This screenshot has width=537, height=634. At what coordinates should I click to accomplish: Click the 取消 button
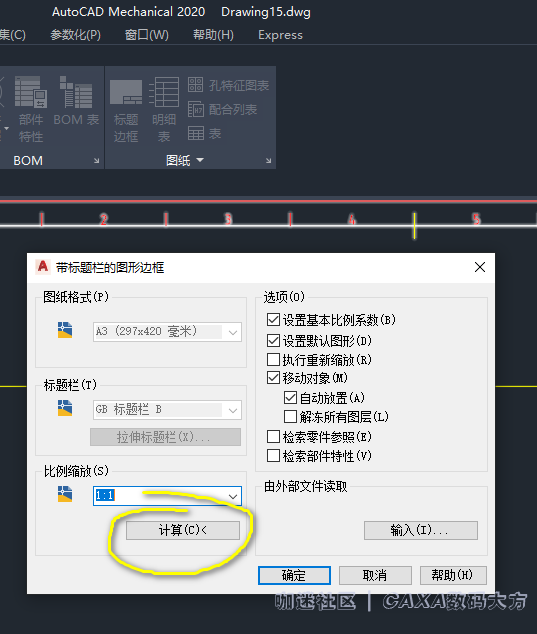[375, 575]
